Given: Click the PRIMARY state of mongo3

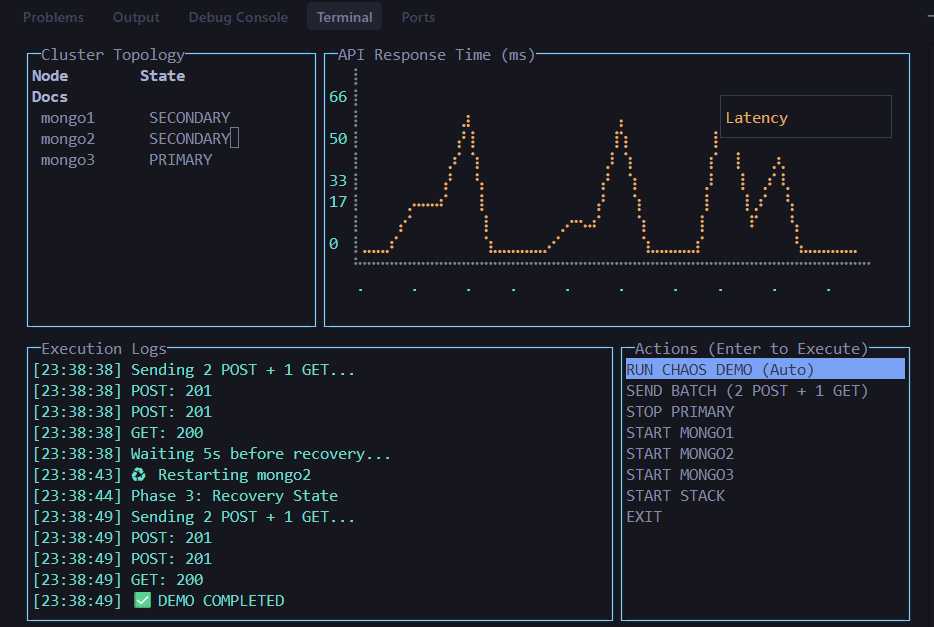Looking at the screenshot, I should coord(180,160).
